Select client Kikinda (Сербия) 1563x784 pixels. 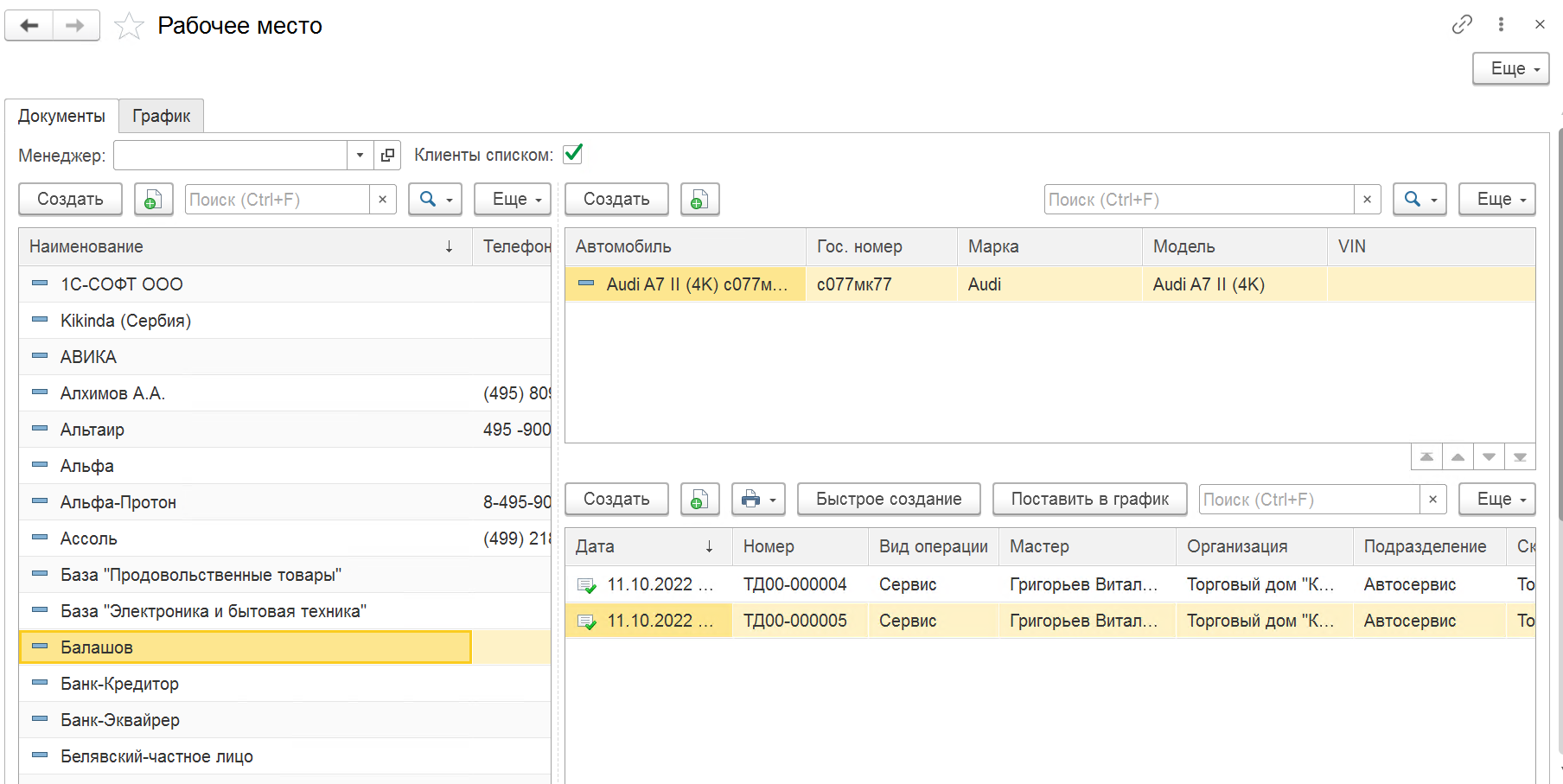[x=284, y=321]
